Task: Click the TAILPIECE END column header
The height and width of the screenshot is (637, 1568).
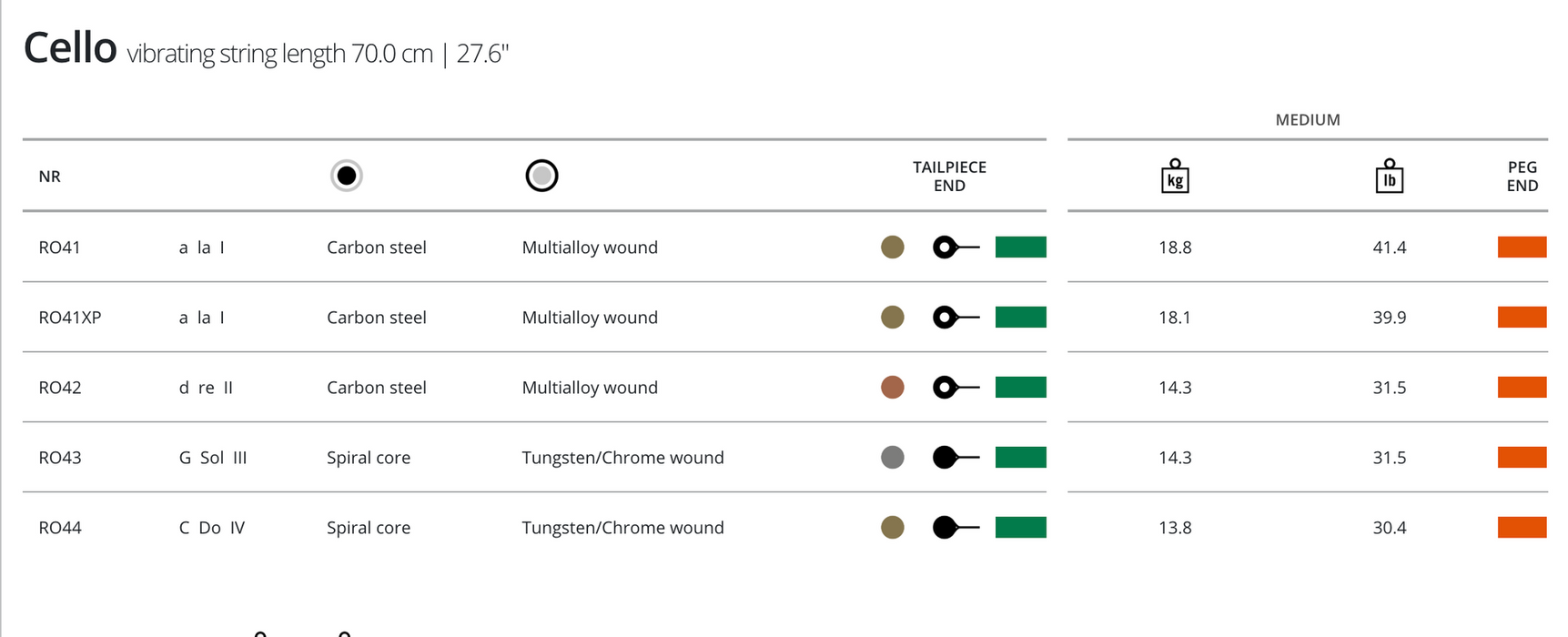Action: [x=949, y=177]
